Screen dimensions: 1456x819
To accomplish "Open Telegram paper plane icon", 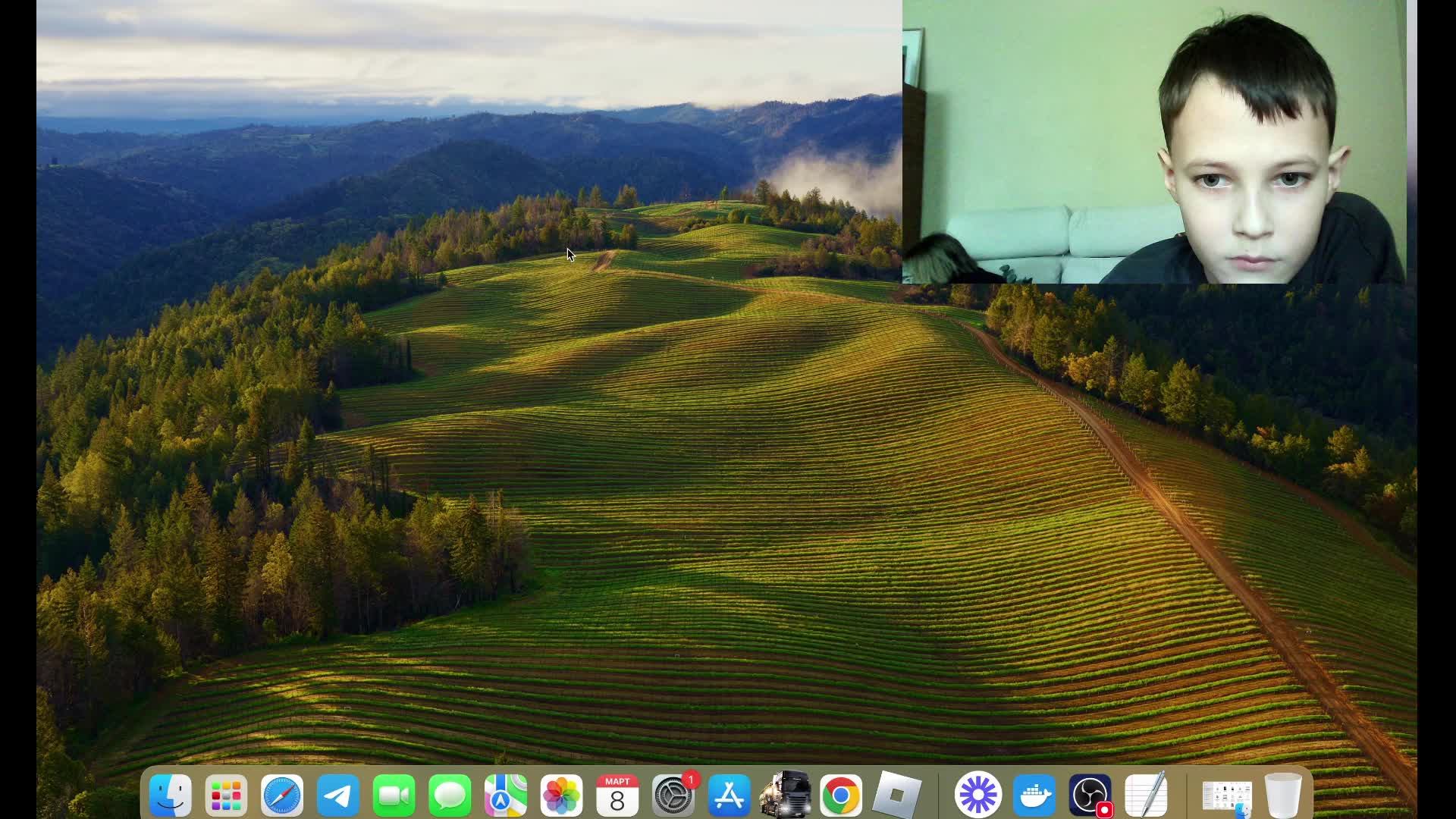I will 338,795.
